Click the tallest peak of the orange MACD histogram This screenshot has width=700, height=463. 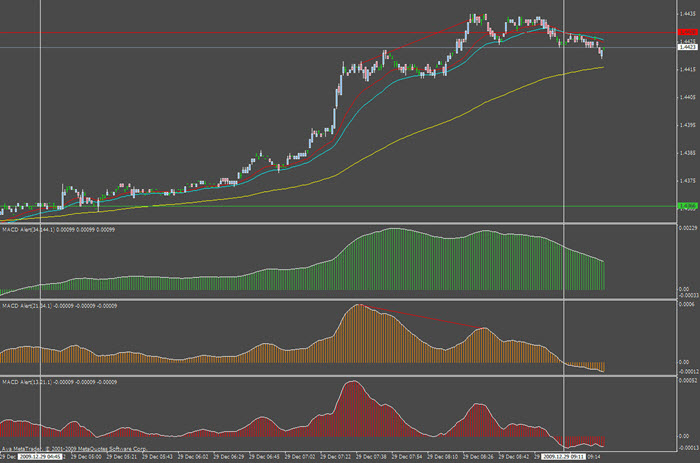(x=360, y=308)
